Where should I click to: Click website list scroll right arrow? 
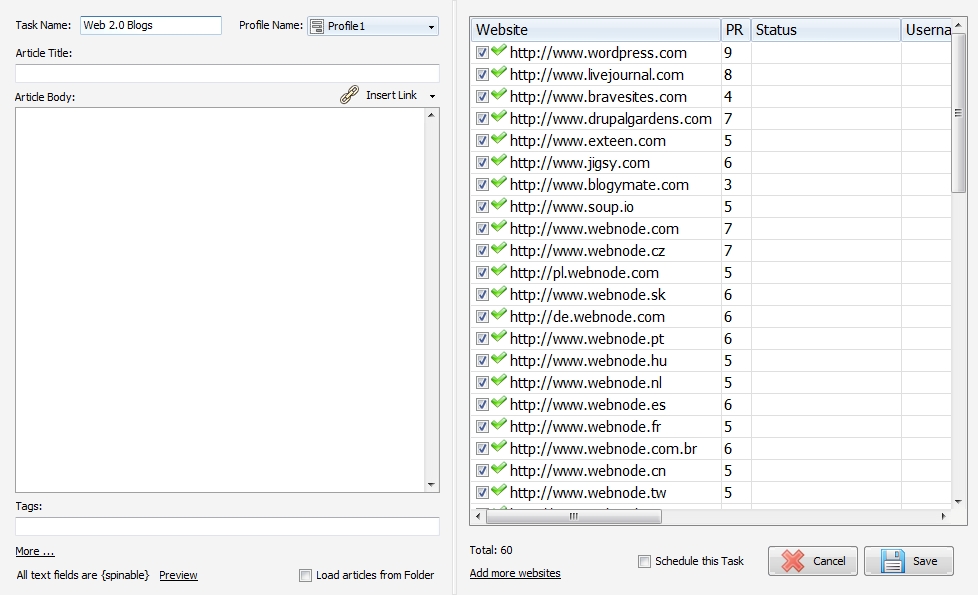click(943, 516)
